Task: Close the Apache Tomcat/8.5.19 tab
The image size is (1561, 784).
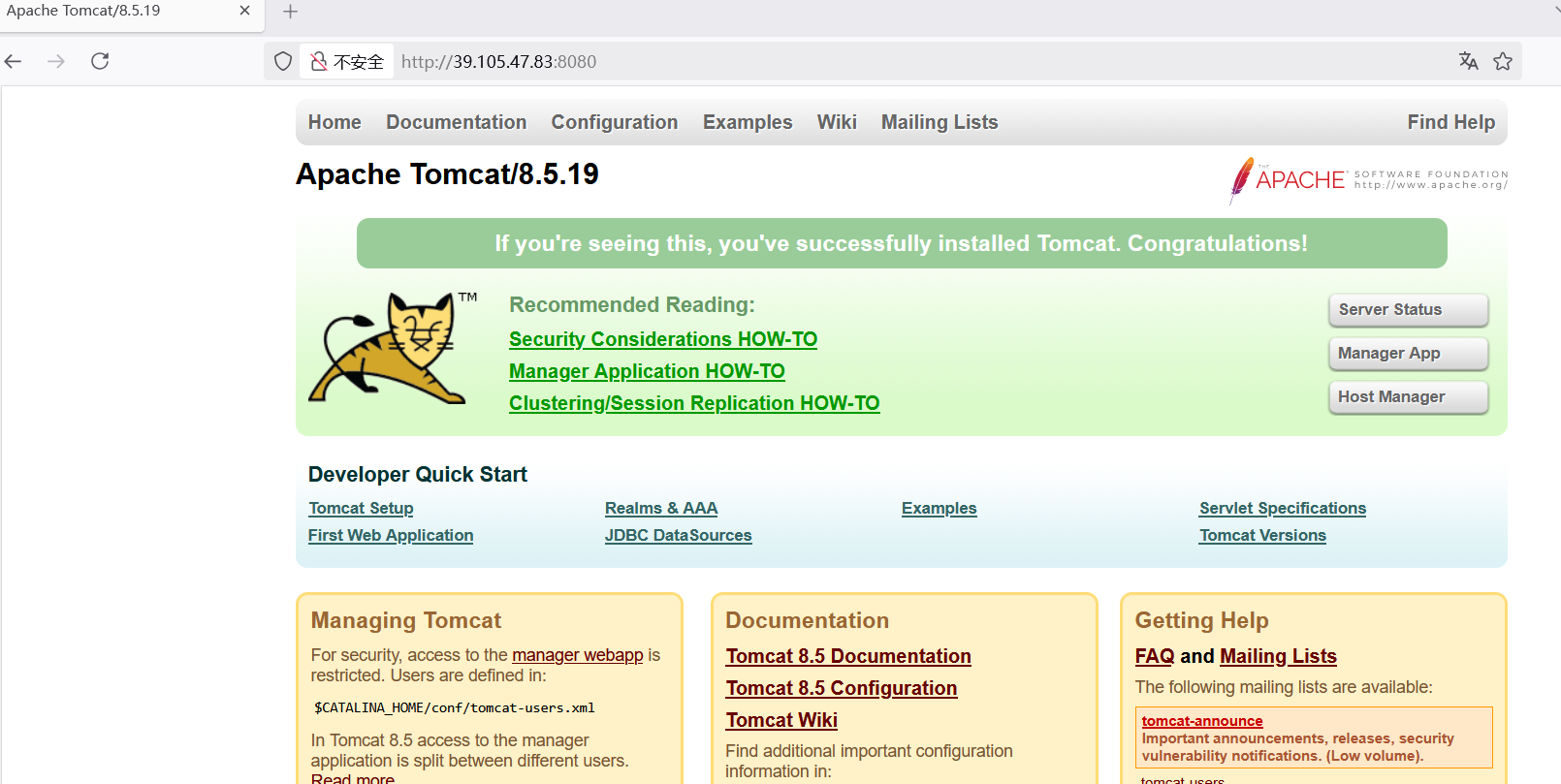Action: (x=244, y=11)
